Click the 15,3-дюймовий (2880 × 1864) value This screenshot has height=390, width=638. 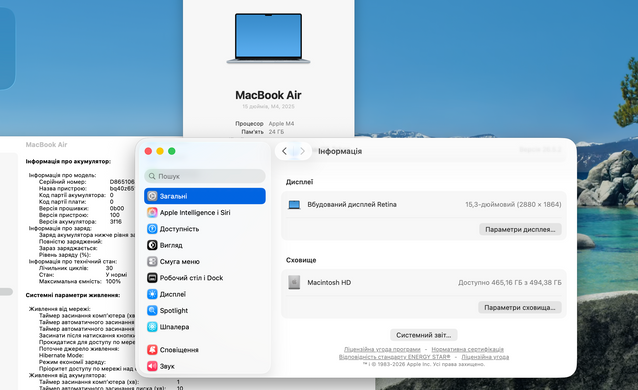(x=513, y=204)
